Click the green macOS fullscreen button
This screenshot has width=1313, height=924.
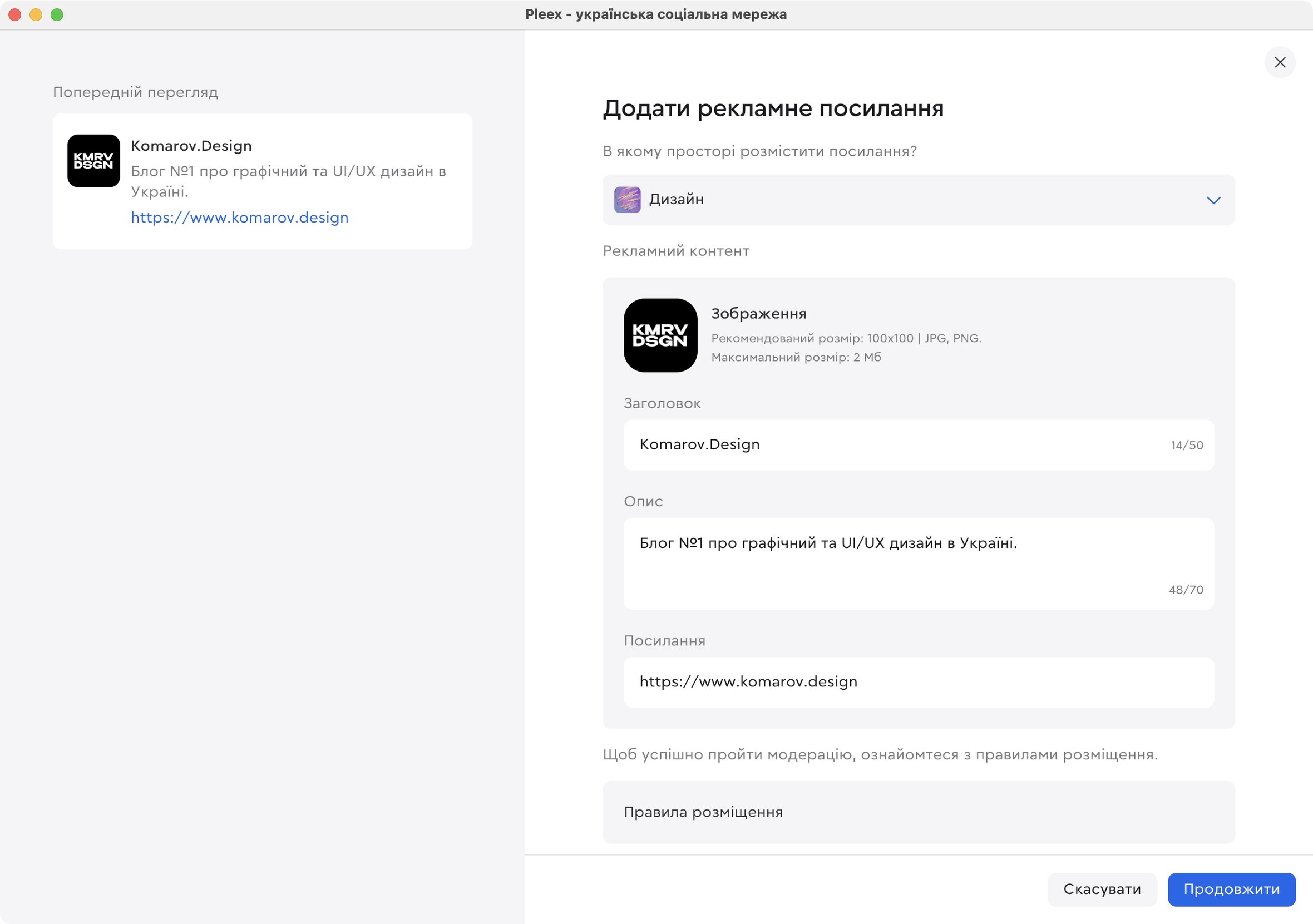point(57,15)
